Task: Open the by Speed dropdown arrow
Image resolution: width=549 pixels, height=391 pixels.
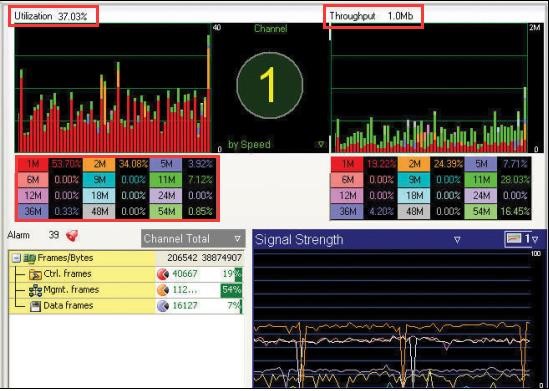Action: click(321, 144)
